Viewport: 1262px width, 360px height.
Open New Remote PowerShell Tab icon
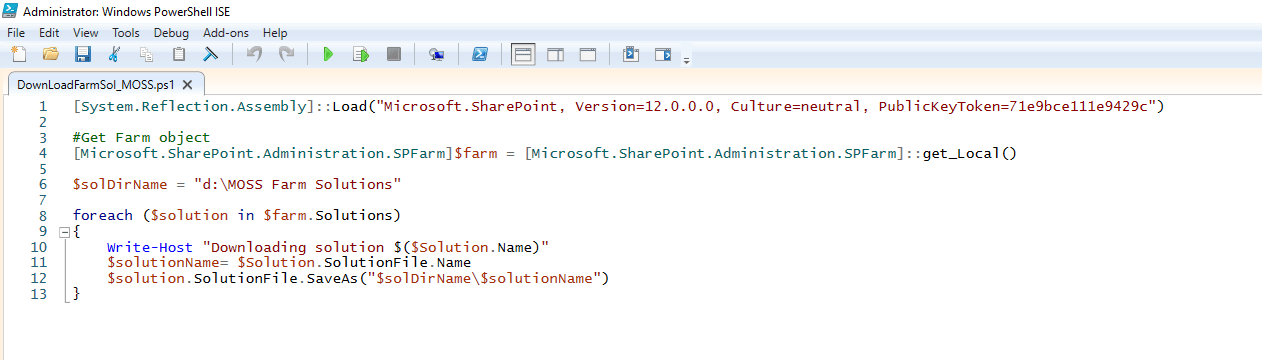(x=436, y=54)
